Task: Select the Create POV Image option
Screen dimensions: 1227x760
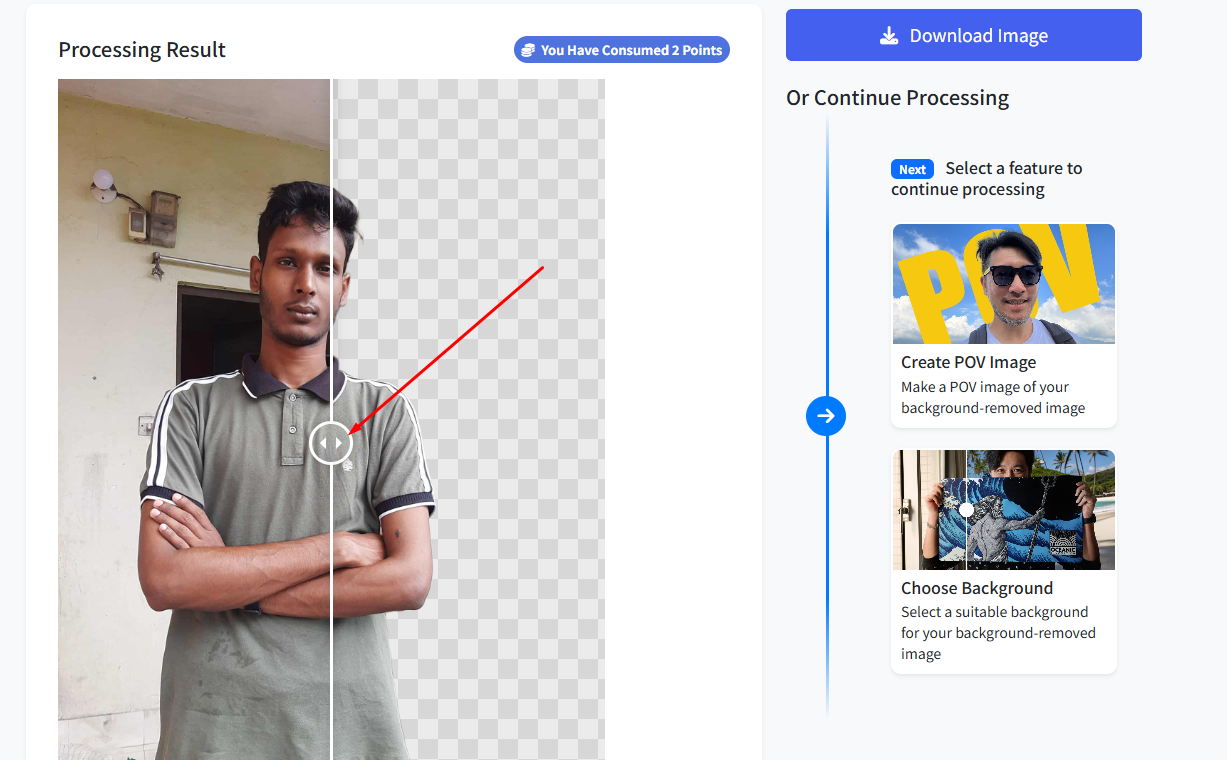Action: pos(1003,362)
